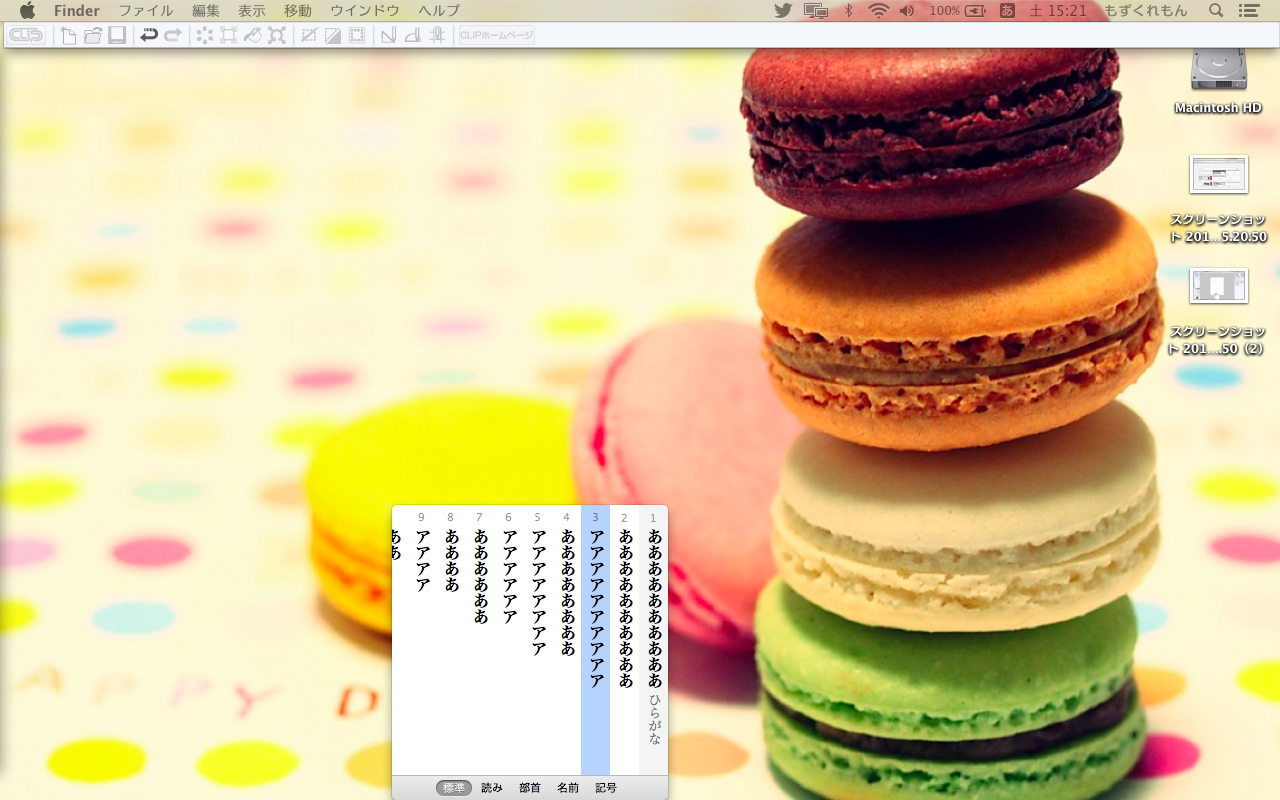Screen dimensions: 1280x800
Task: Click the open folder toolbar icon
Action: (x=93, y=36)
